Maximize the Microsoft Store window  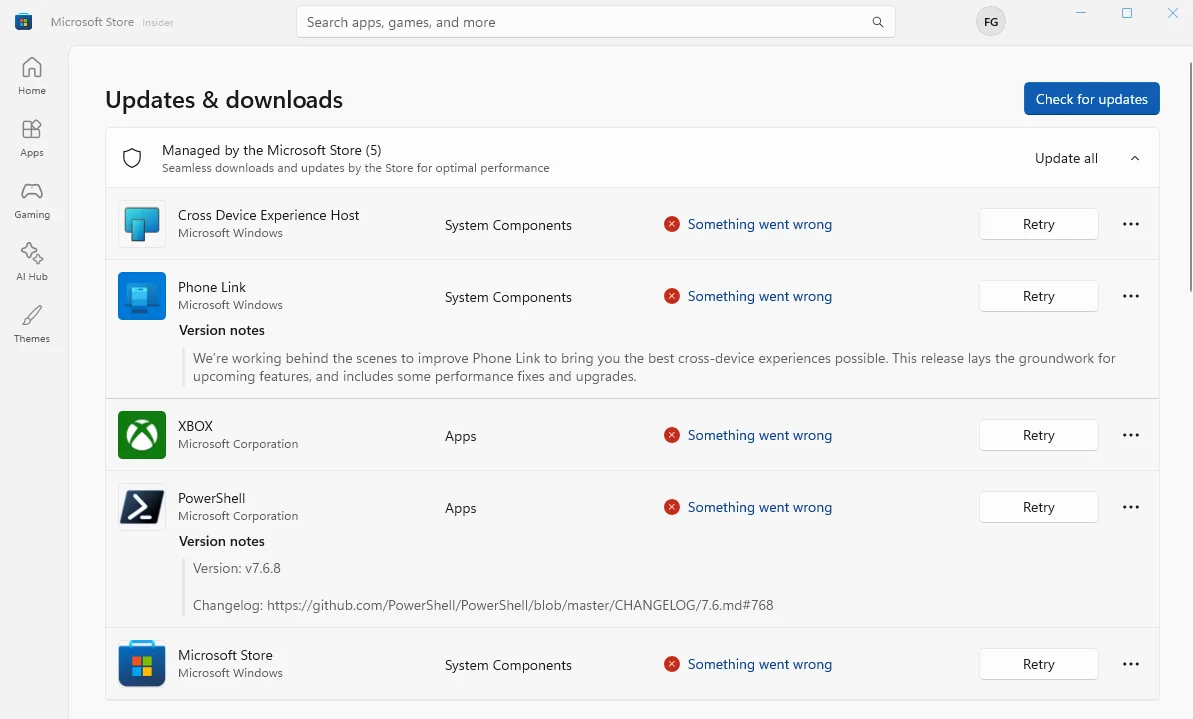pos(1127,13)
